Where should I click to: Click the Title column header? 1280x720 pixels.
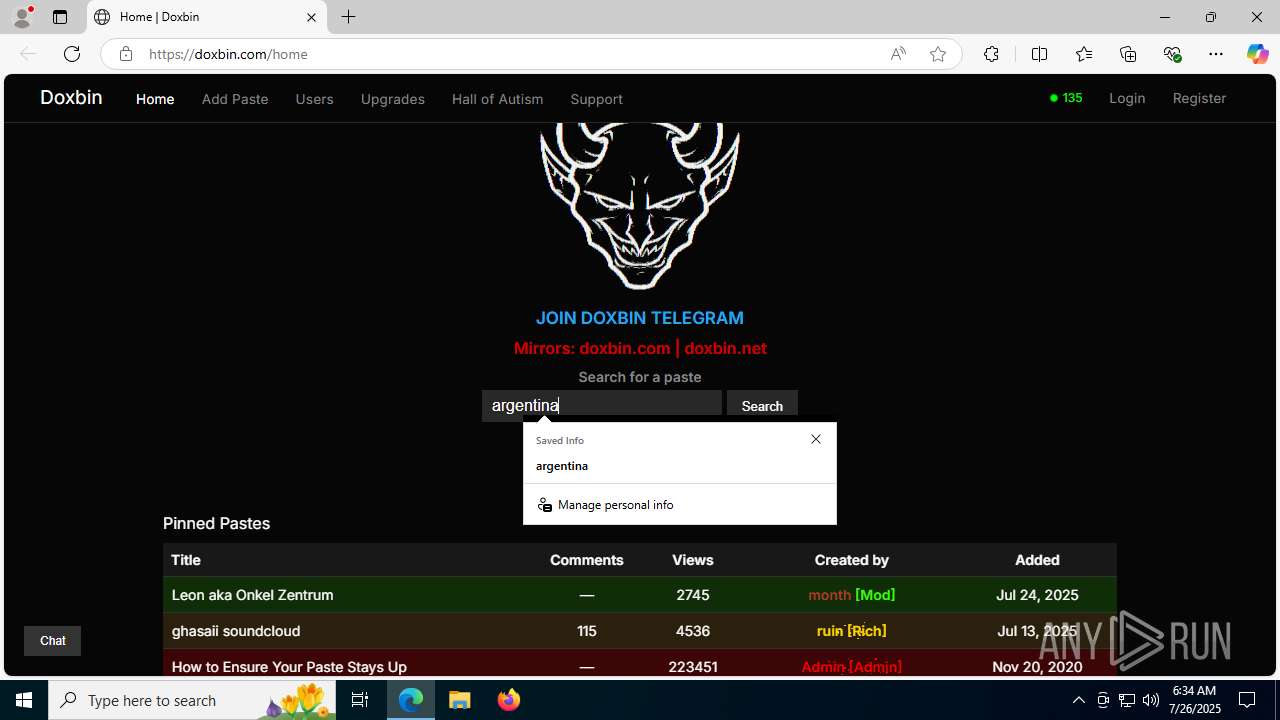click(x=186, y=560)
